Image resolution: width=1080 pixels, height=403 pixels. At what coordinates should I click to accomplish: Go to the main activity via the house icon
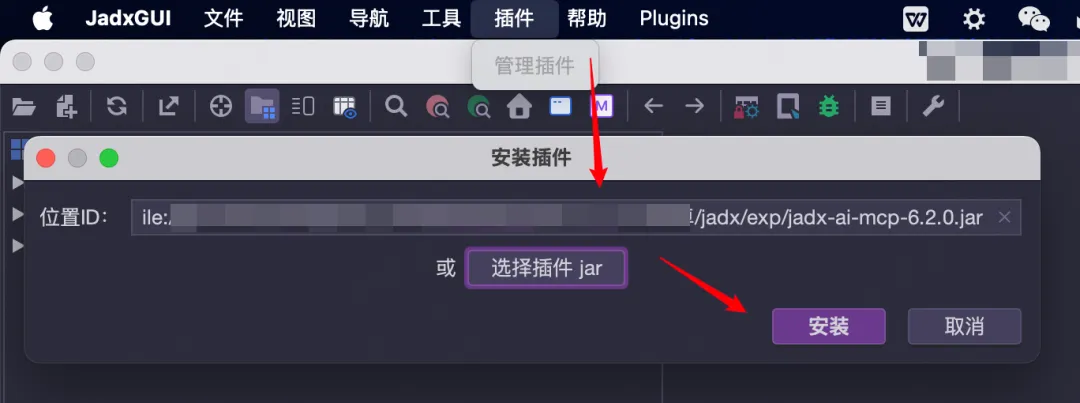pos(519,106)
